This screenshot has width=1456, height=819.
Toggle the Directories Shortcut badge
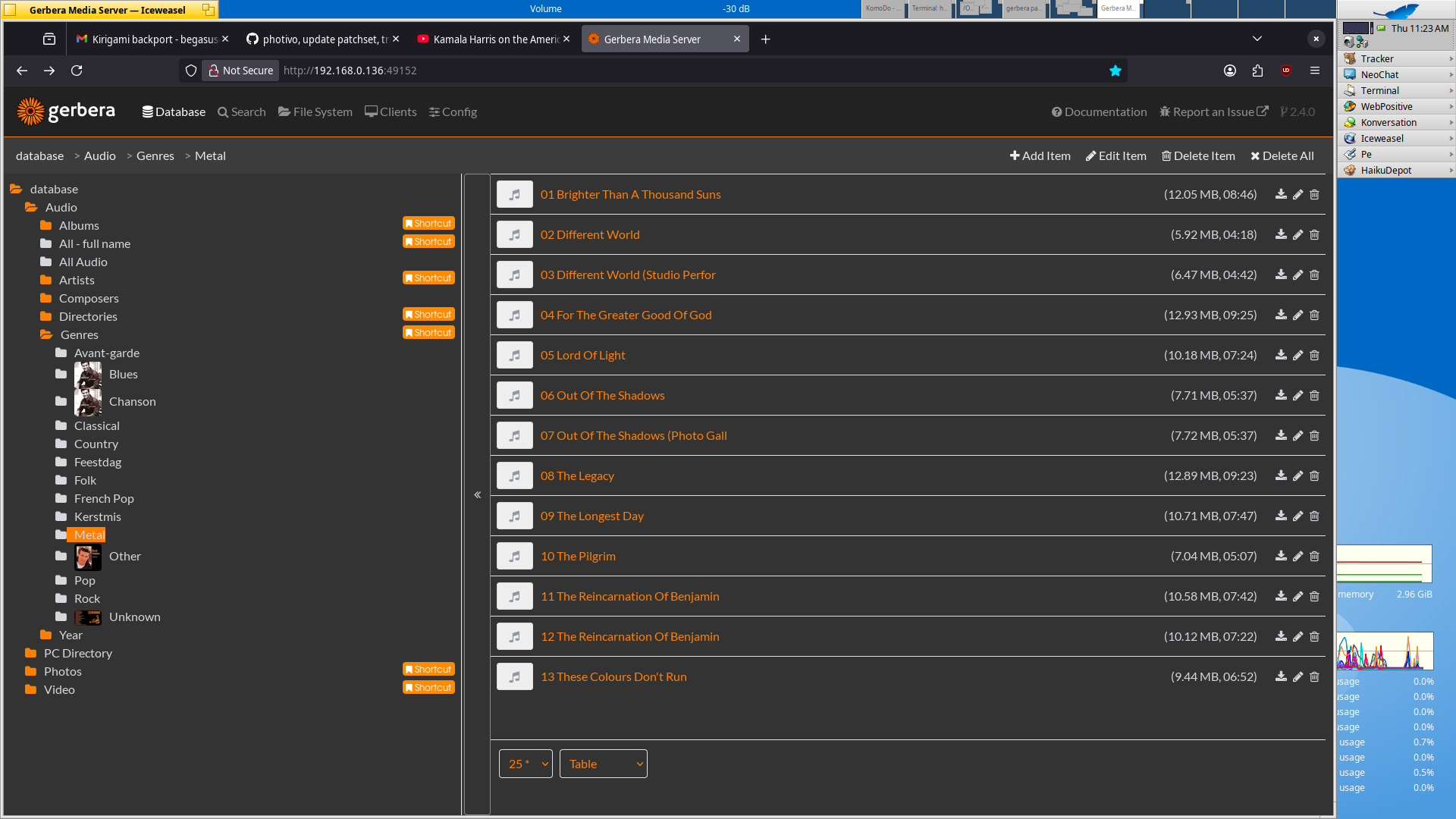point(428,315)
